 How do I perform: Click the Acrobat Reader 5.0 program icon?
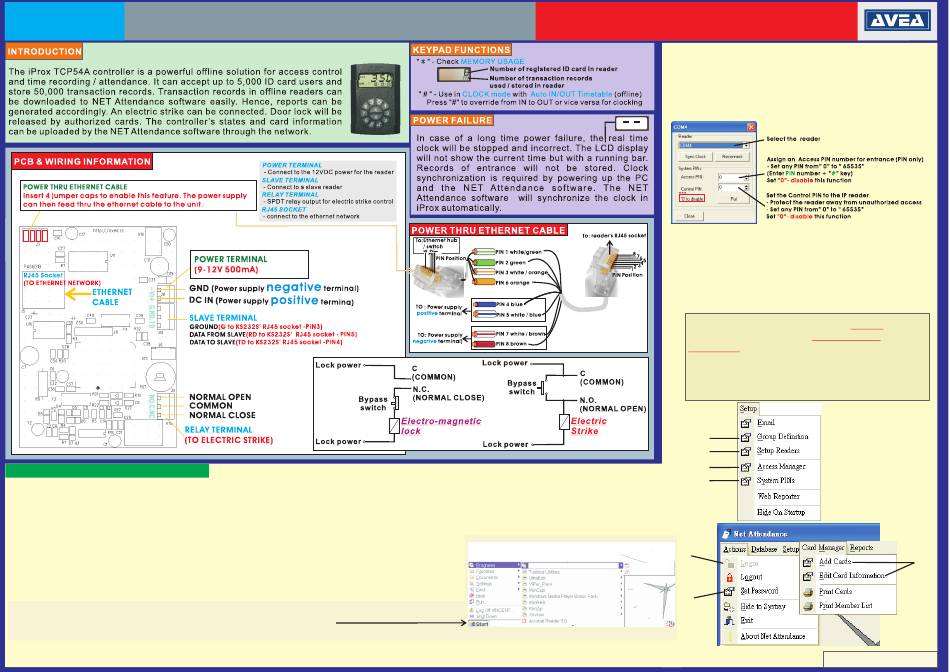point(525,621)
